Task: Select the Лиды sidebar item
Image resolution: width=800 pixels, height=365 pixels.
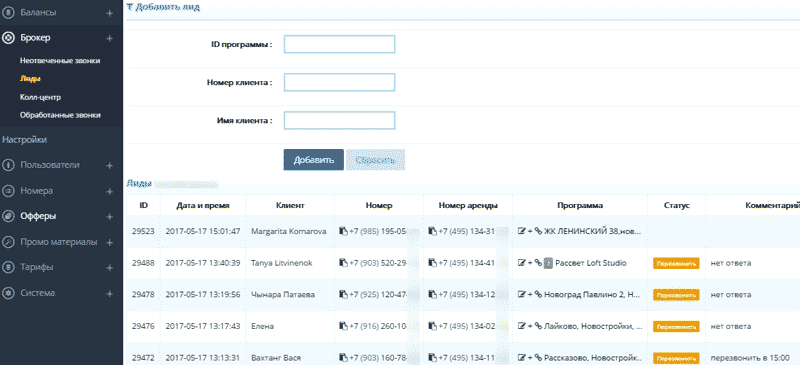Action: 30,79
